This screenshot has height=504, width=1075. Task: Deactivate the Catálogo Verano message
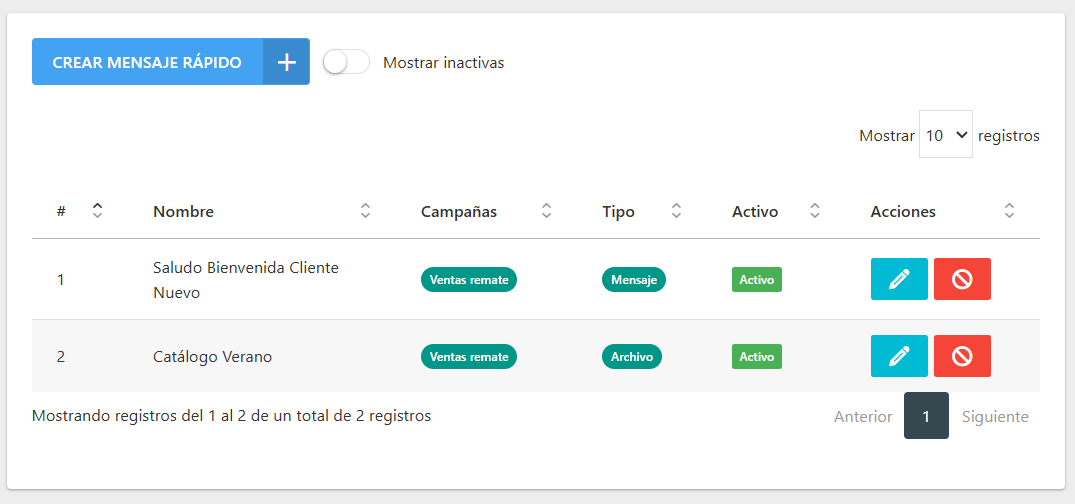pos(962,356)
